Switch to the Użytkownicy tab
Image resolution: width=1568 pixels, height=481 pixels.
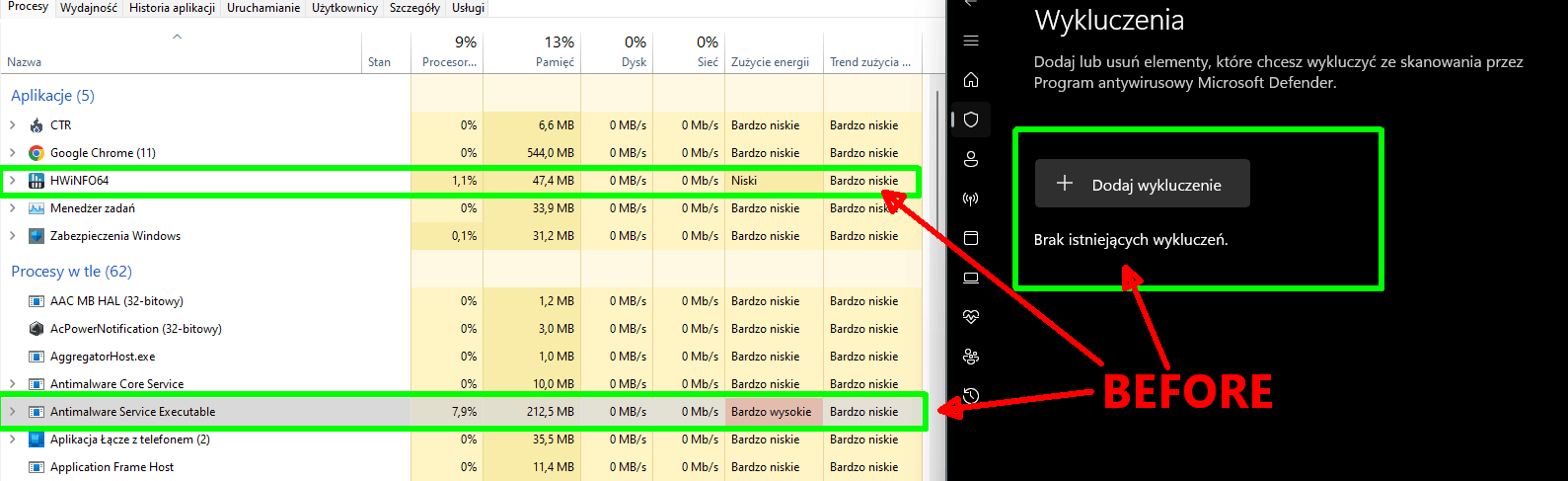coord(344,8)
